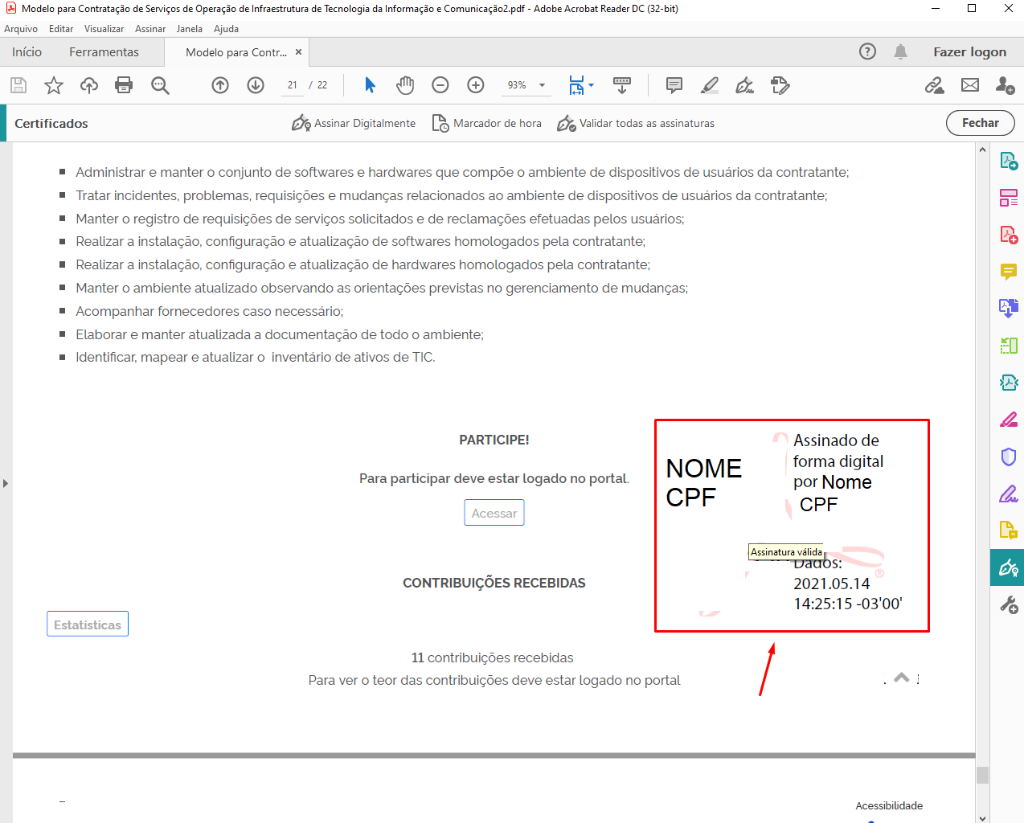
Task: Click Assinar Digitalmente button
Action: 353,123
